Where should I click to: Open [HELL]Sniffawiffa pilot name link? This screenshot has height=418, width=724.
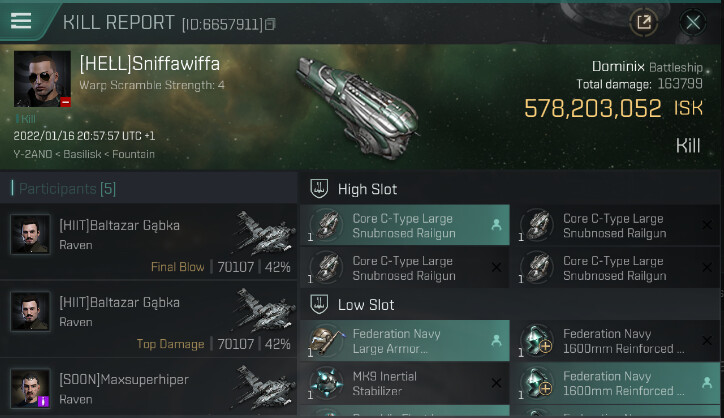(x=150, y=64)
